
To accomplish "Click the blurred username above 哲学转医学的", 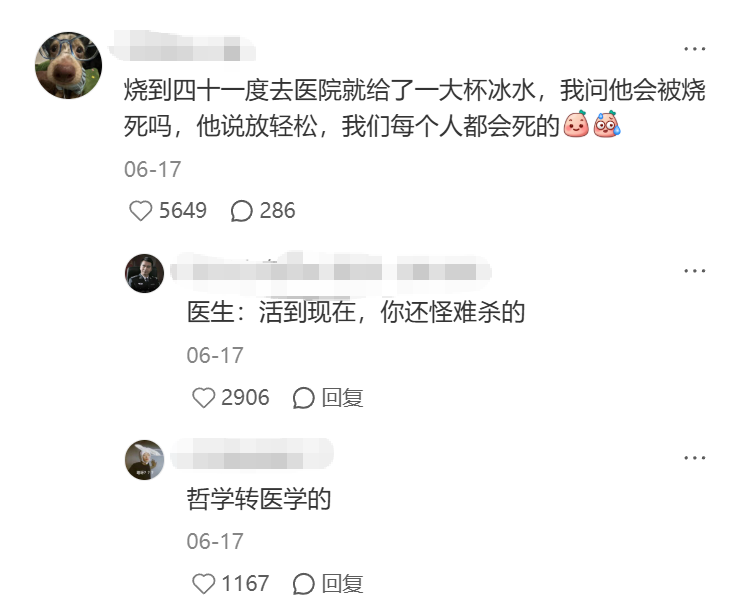I will coord(252,454).
